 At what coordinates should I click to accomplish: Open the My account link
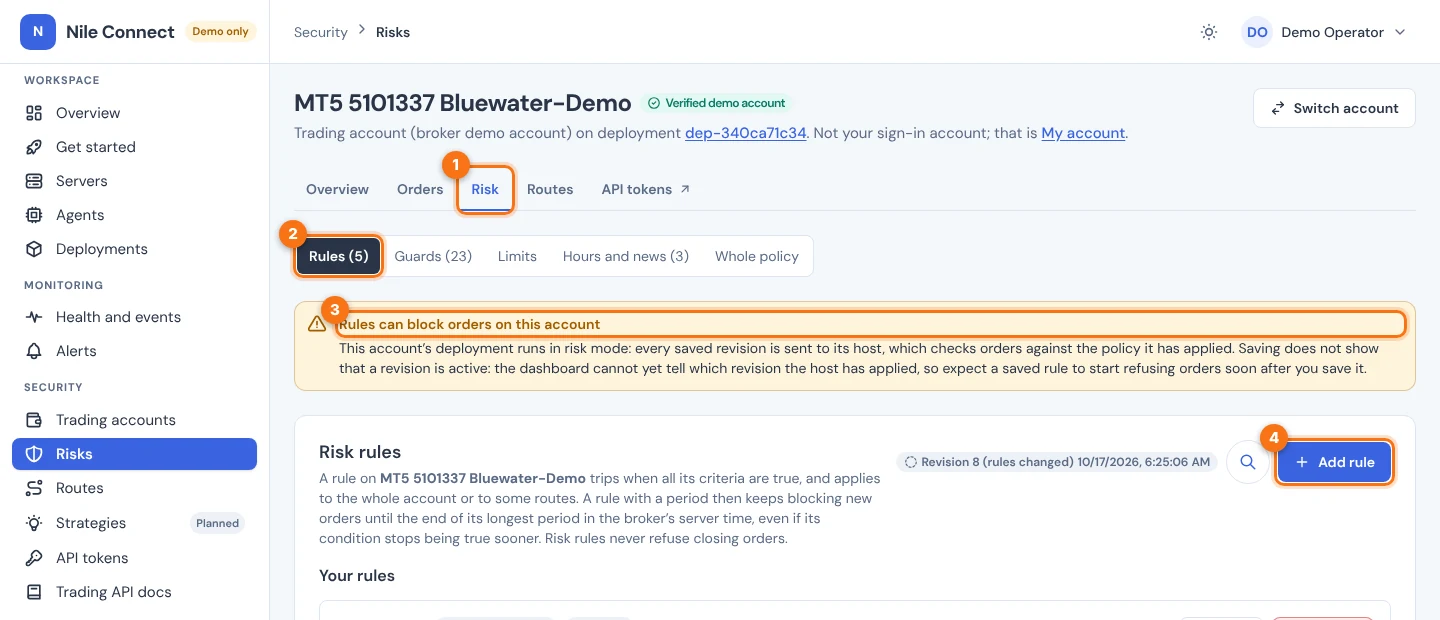click(x=1083, y=133)
